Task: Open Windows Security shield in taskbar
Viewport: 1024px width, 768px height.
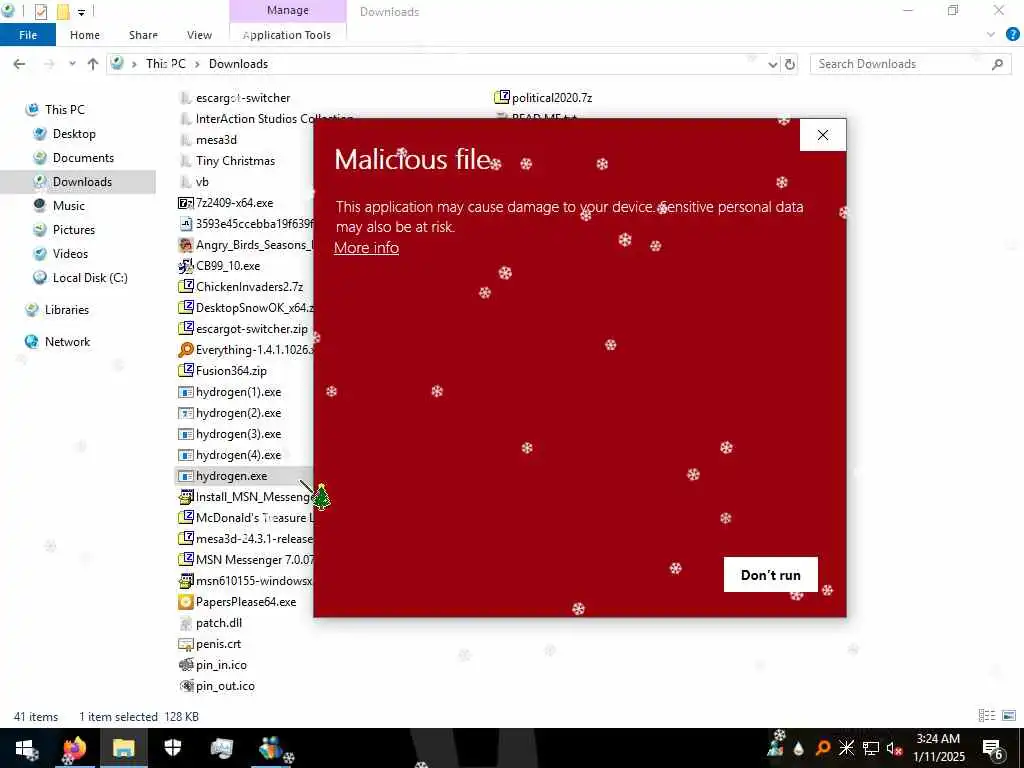Action: (172, 748)
